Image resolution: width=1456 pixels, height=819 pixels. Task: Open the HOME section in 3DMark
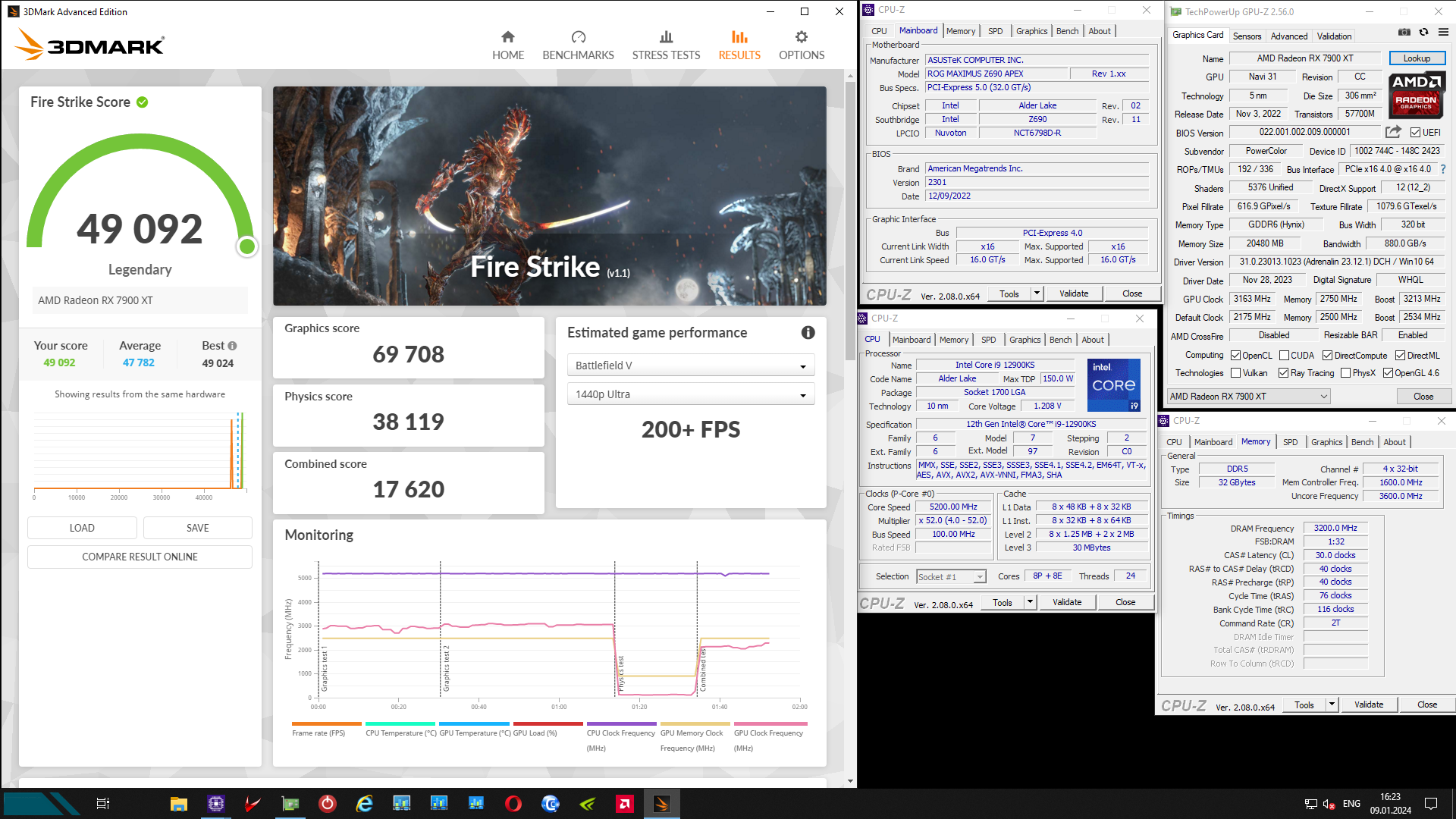coord(507,45)
